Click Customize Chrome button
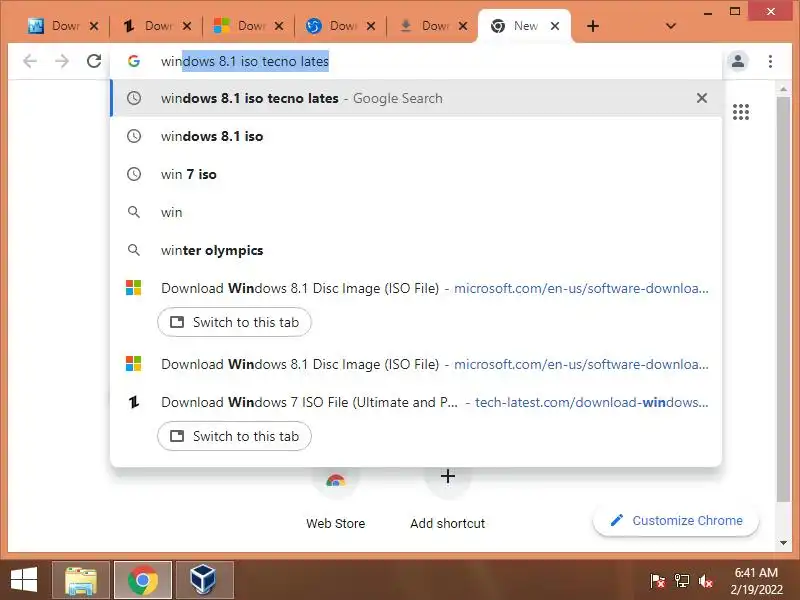Screen dimensions: 800x600 (676, 520)
